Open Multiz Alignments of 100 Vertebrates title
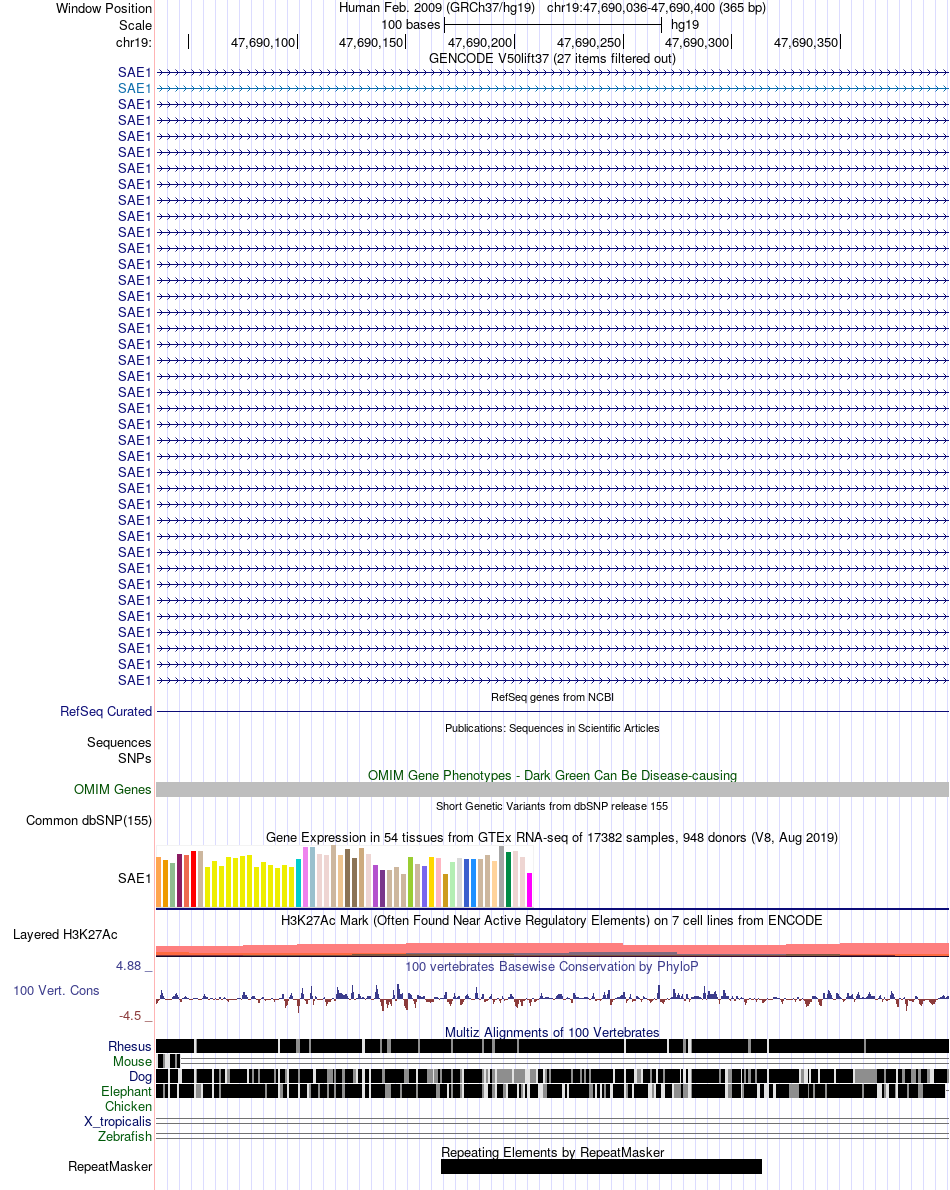The height and width of the screenshot is (1190, 950). point(552,1032)
